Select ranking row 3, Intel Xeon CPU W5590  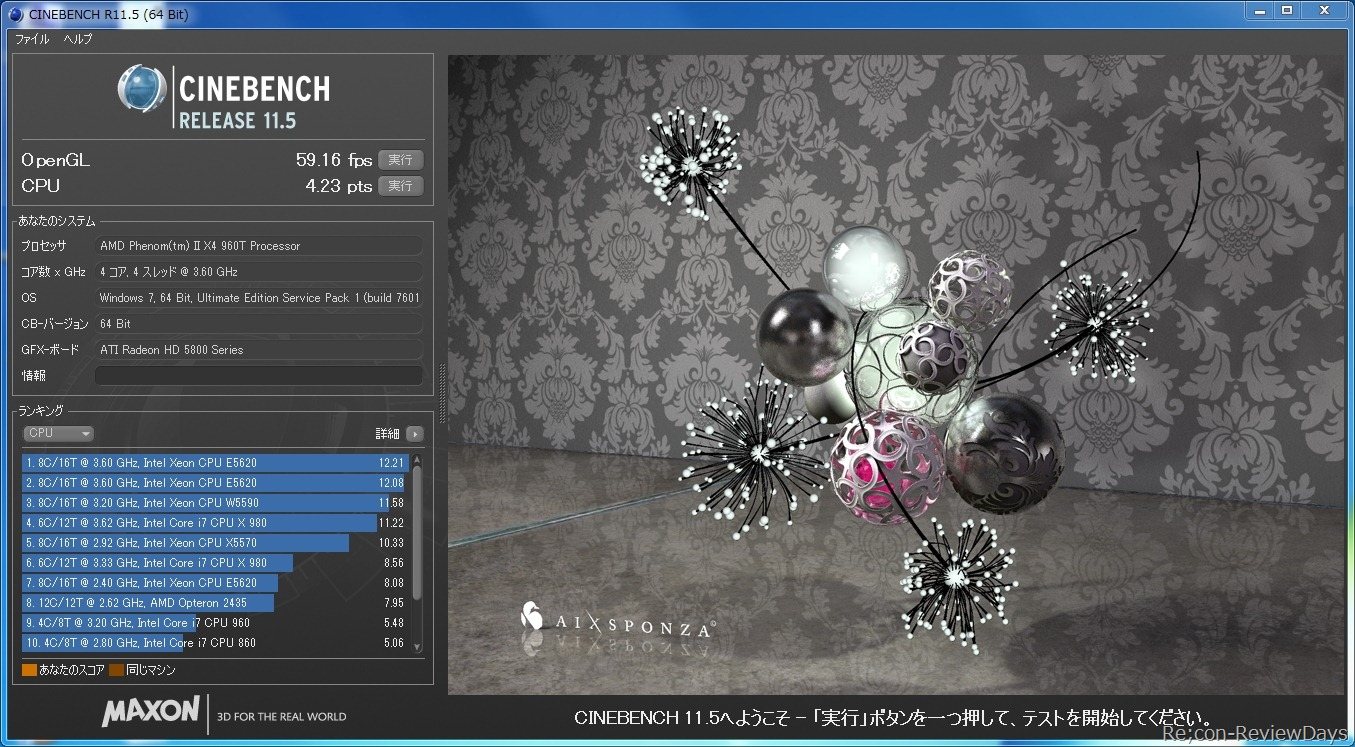pyautogui.click(x=215, y=503)
